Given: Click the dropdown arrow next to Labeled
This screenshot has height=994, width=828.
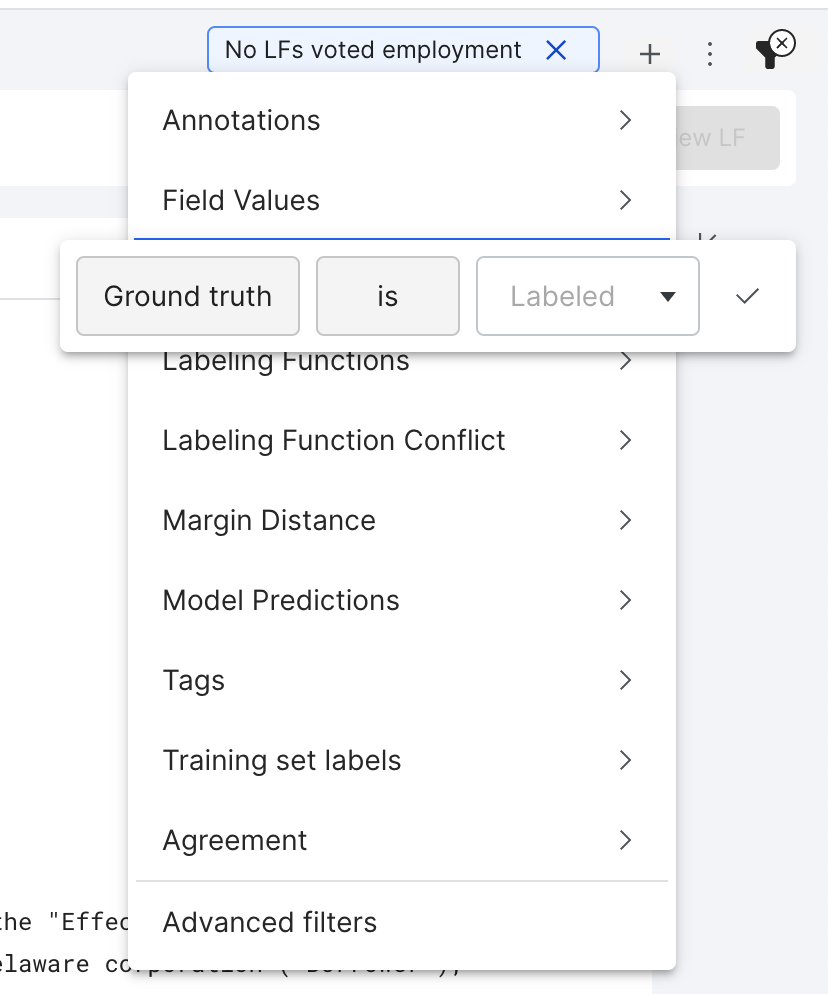Looking at the screenshot, I should [x=667, y=297].
